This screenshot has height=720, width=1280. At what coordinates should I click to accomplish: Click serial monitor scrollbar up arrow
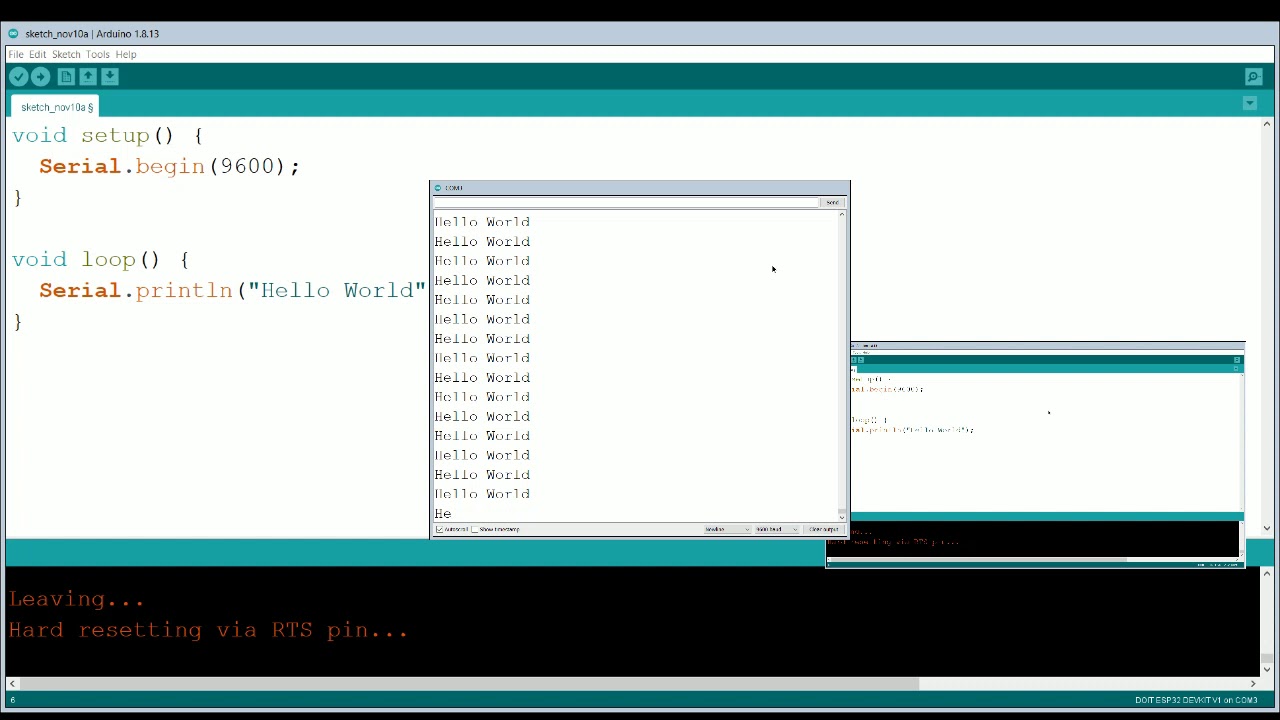842,215
